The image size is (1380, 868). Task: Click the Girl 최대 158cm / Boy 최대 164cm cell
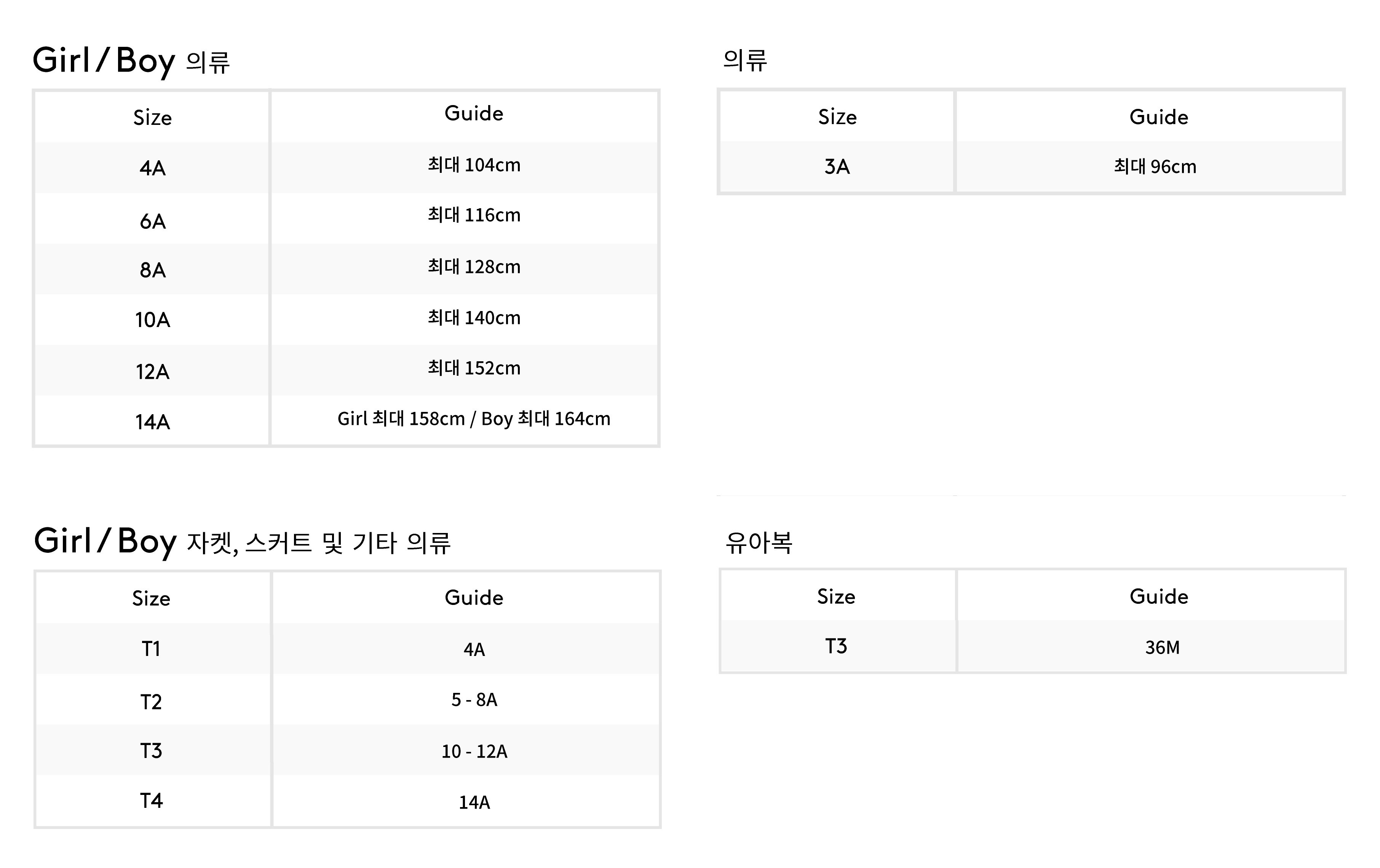(474, 419)
